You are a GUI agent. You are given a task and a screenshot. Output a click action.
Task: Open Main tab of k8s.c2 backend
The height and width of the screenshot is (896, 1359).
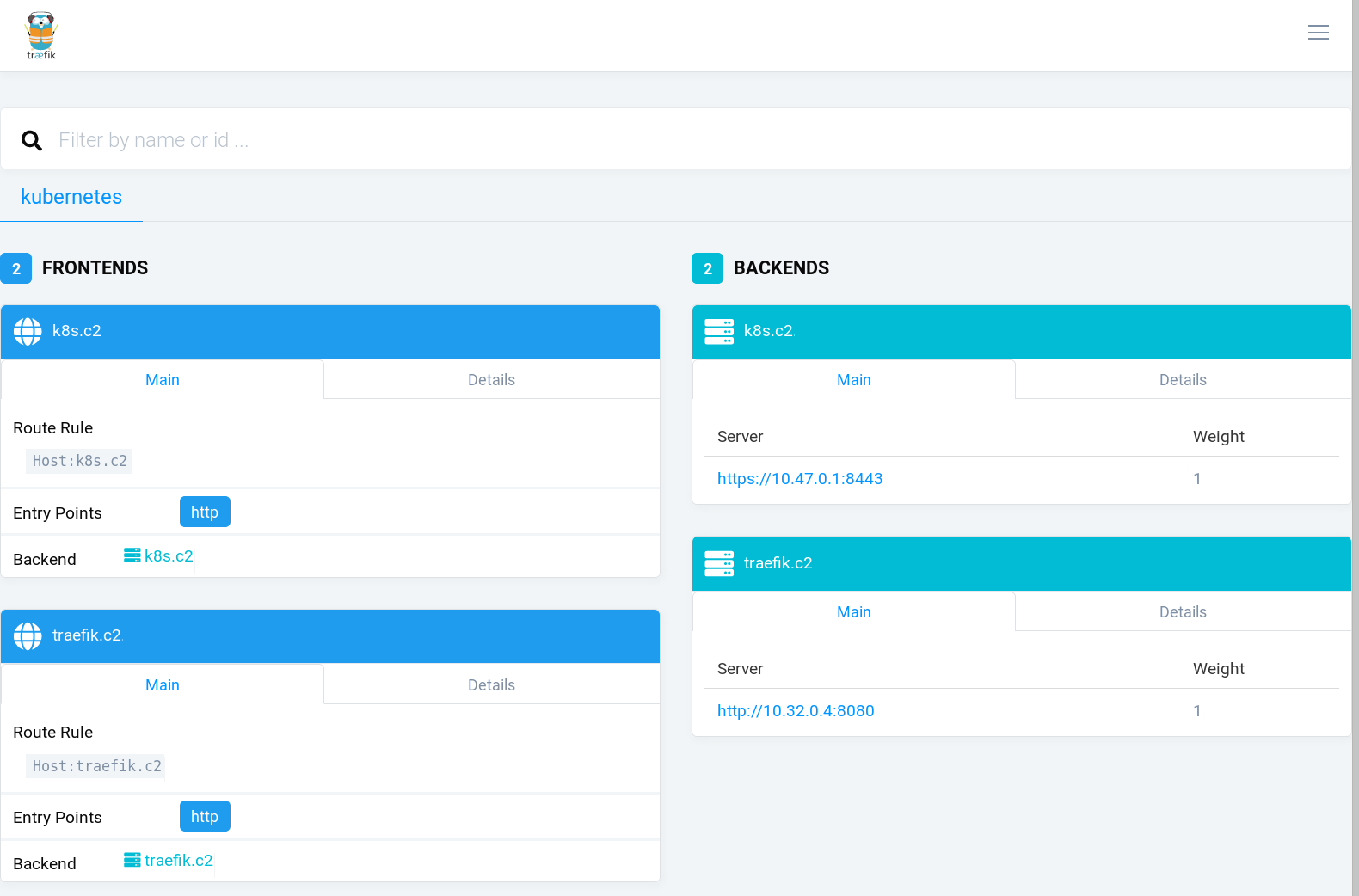click(854, 379)
